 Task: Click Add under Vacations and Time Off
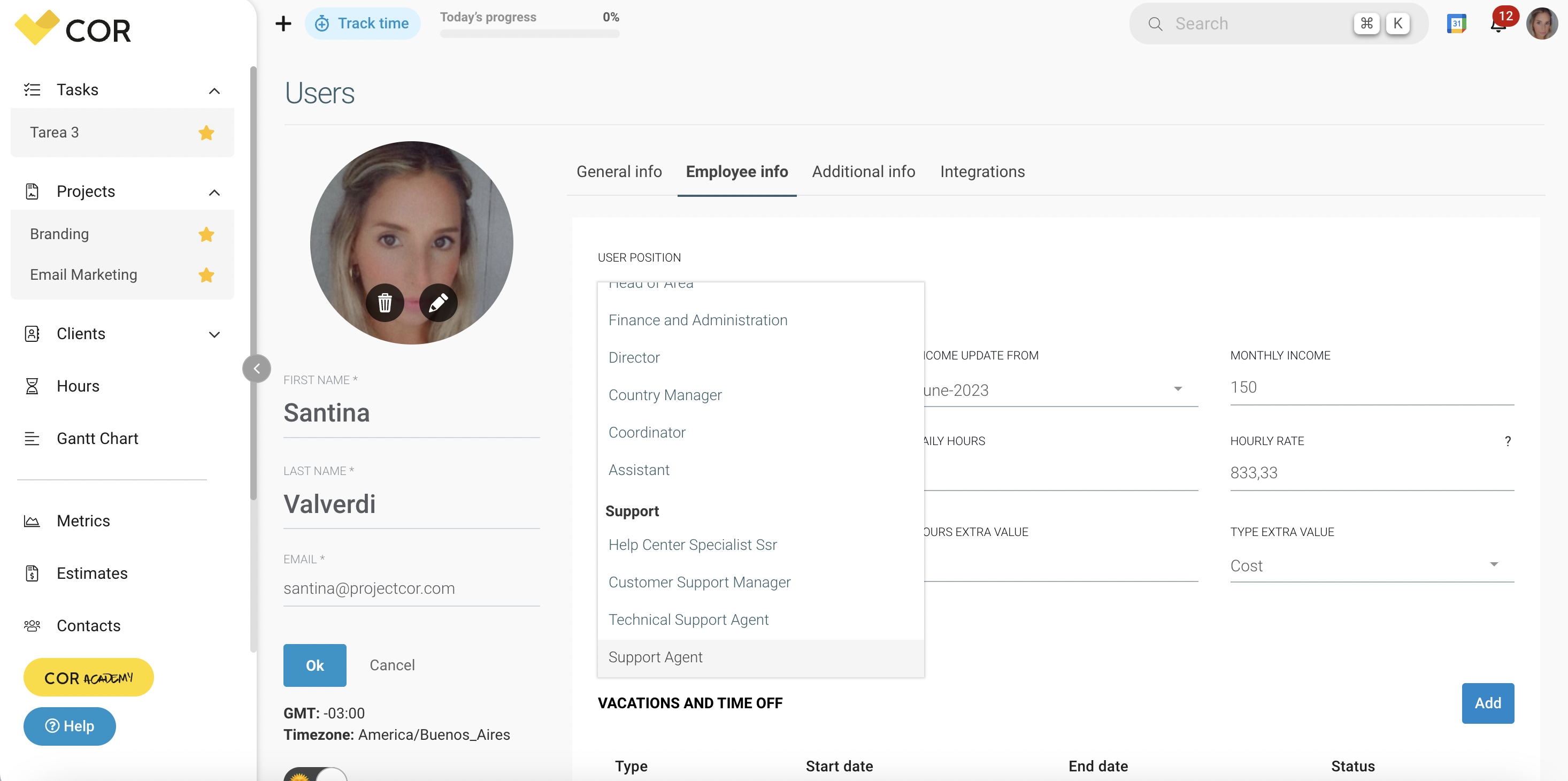1488,703
